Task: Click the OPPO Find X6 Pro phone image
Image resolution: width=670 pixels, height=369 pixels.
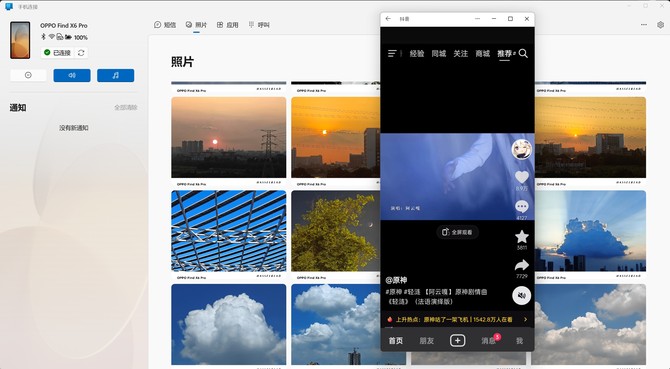Action: pyautogui.click(x=20, y=40)
